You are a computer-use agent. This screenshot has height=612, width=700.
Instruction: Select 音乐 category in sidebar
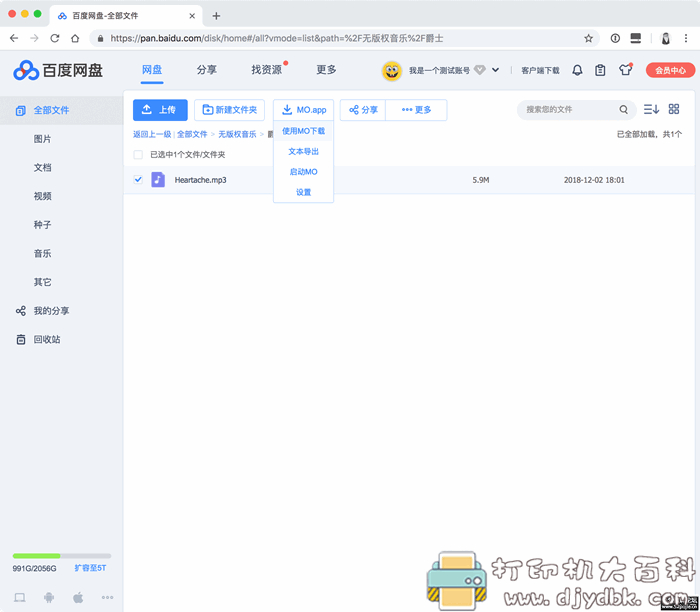tap(42, 254)
